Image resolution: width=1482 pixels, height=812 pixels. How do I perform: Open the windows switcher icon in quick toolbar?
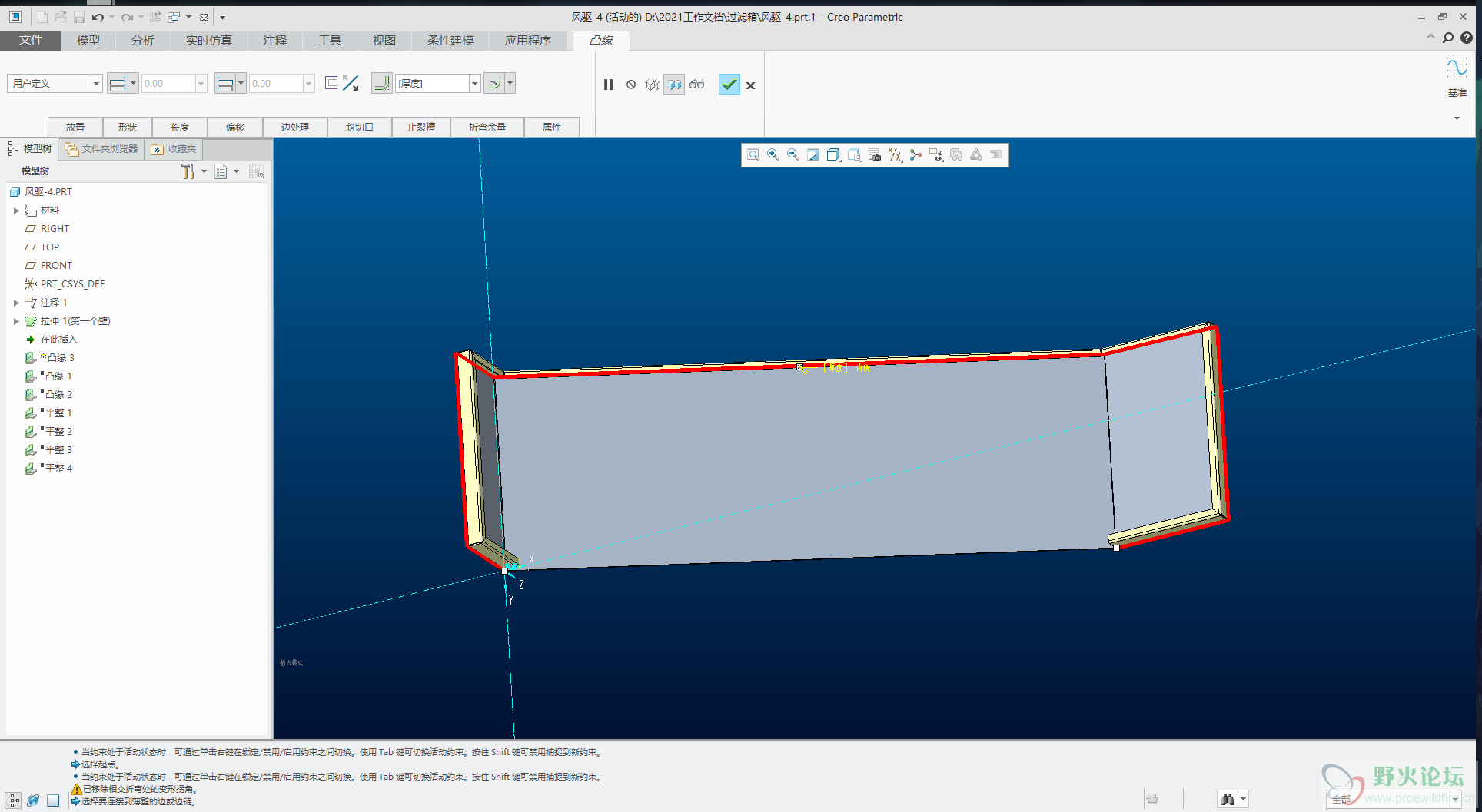[174, 17]
